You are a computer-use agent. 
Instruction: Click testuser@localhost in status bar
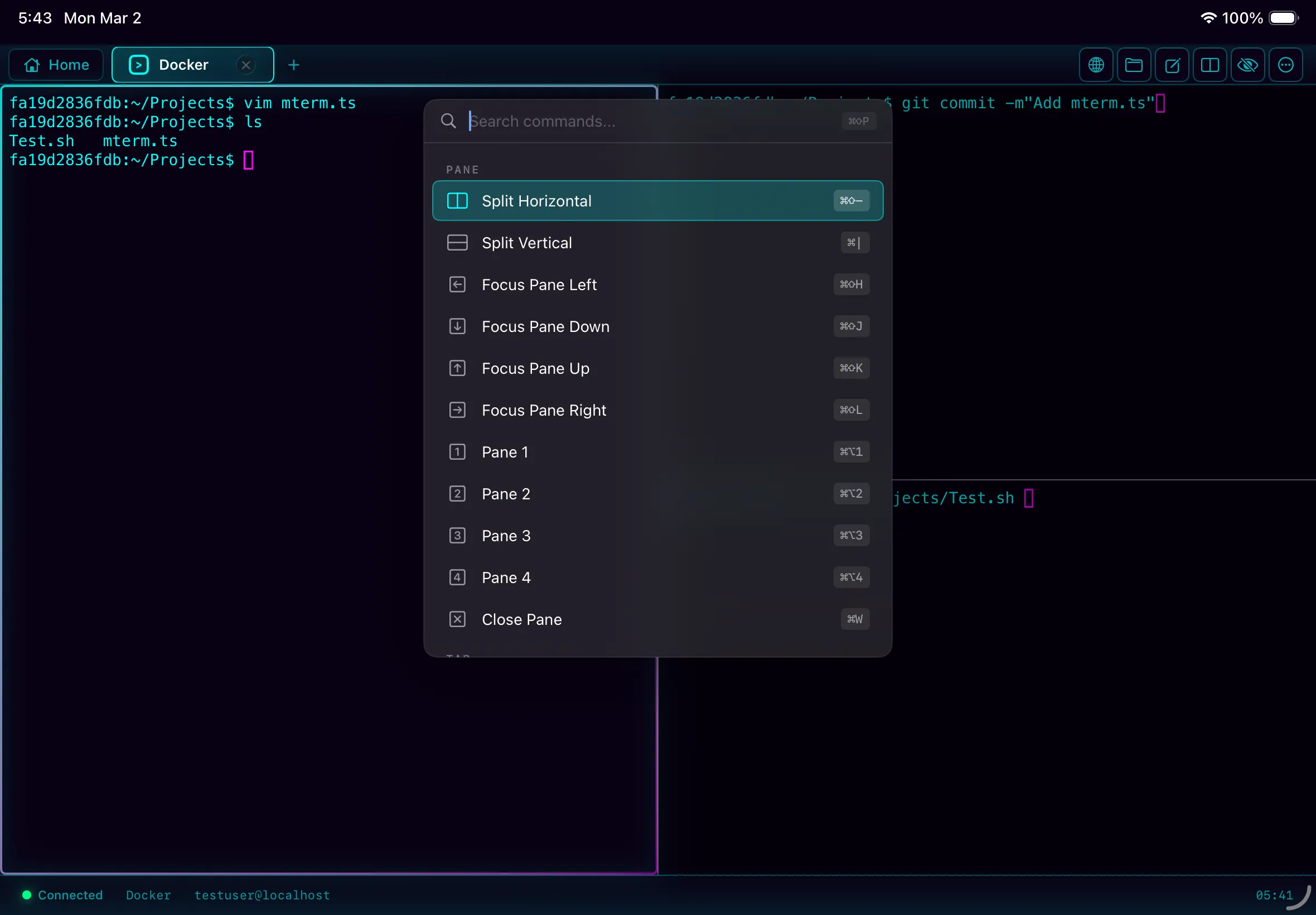262,895
